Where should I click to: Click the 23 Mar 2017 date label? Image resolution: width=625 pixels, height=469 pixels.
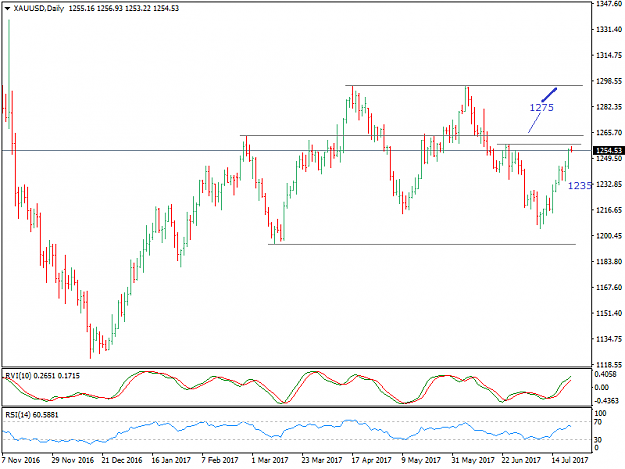coord(321,460)
